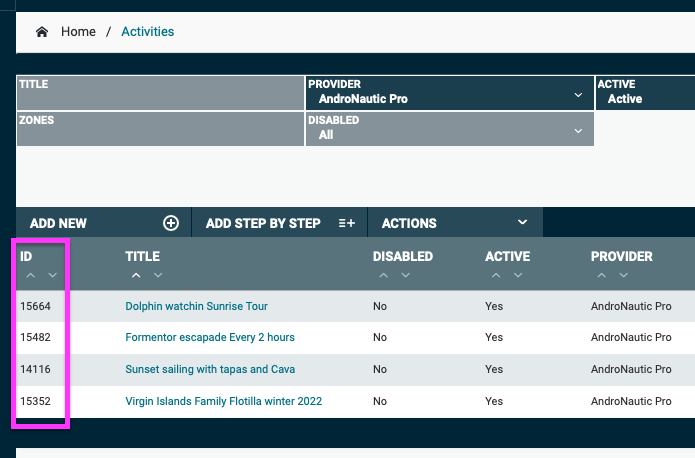Open Dolphin watchin Sunrise Tour activity

tap(196, 306)
